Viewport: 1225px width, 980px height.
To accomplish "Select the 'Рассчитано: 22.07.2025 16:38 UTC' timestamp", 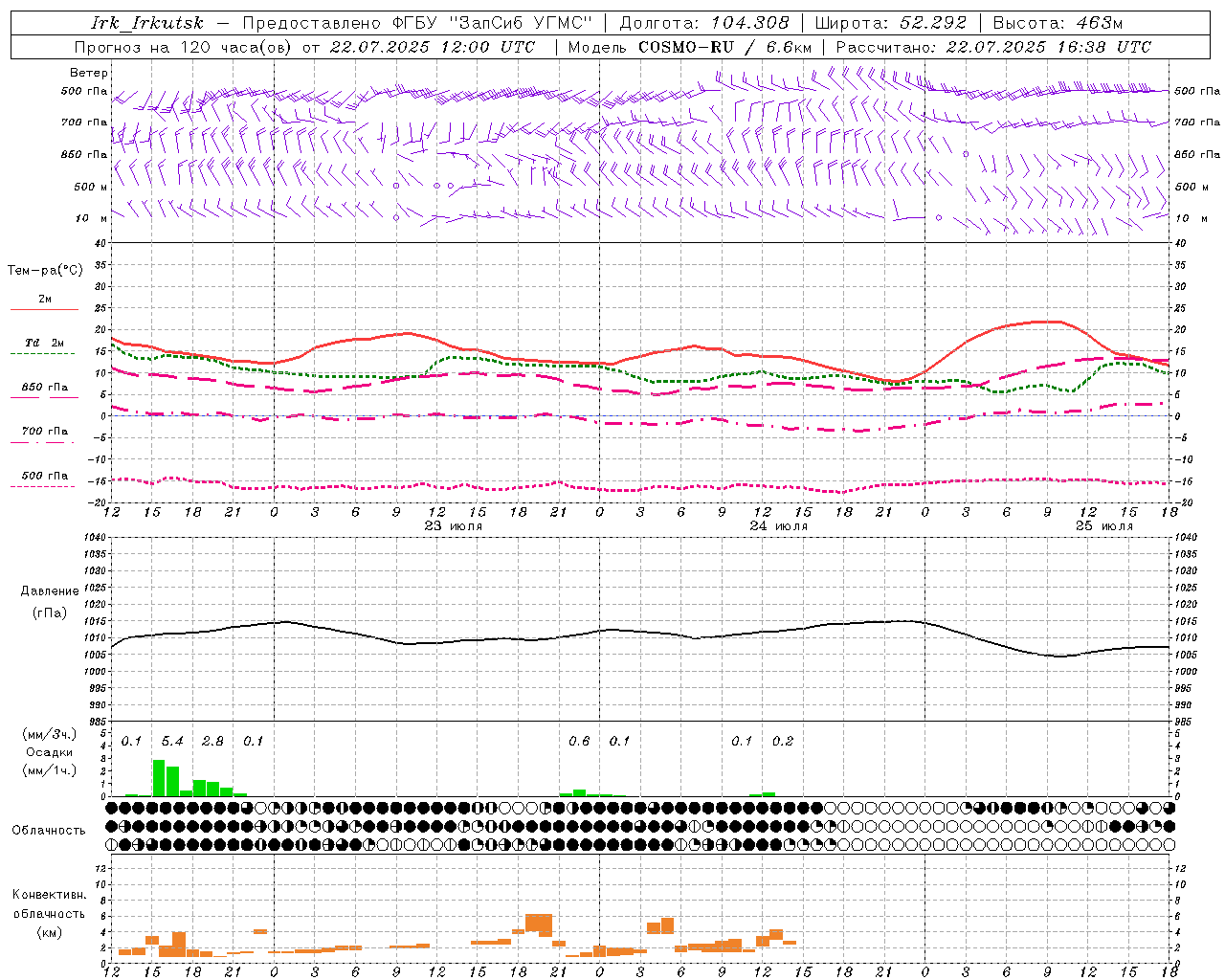I will [994, 47].
